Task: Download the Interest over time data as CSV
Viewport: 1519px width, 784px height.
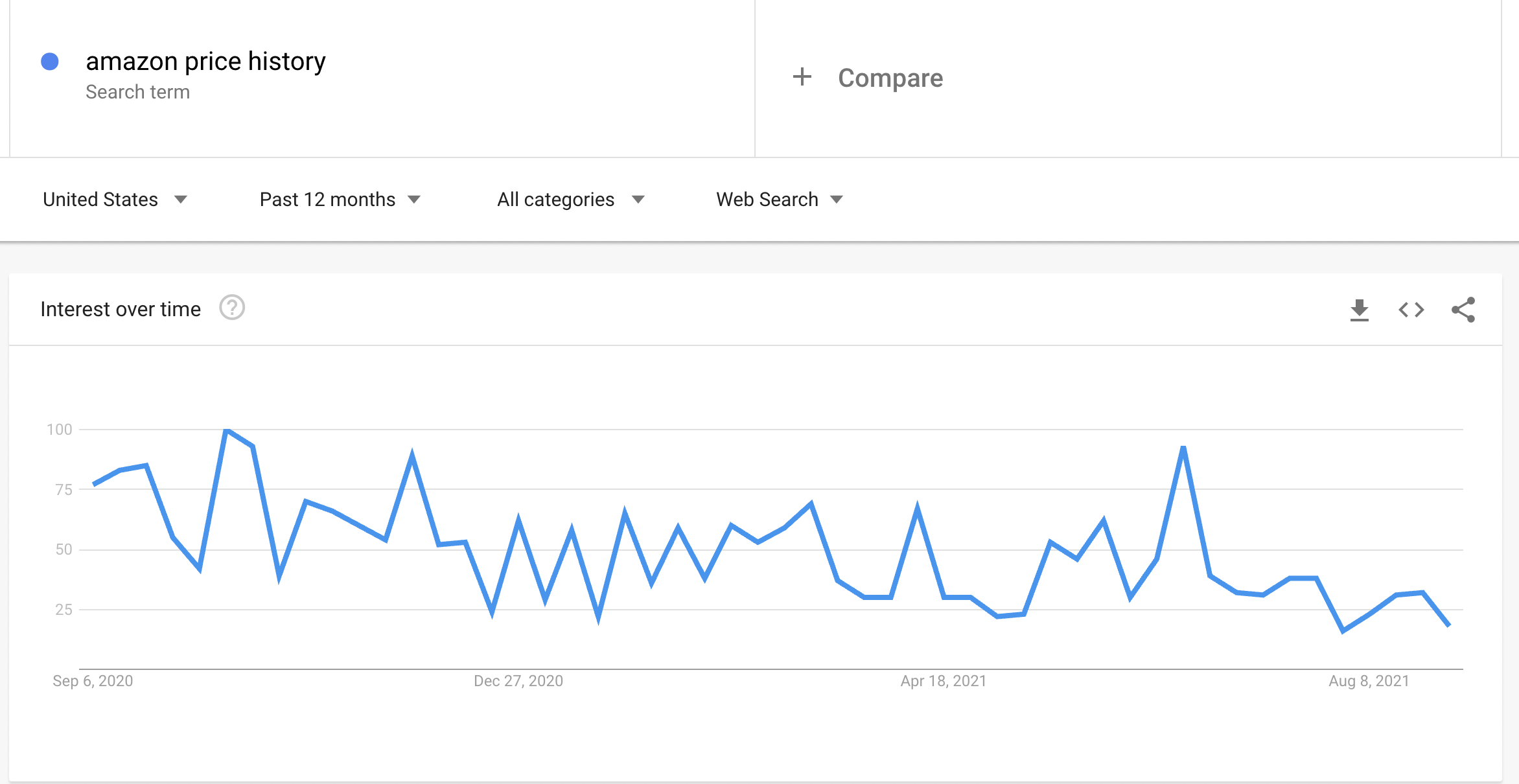Action: pyautogui.click(x=1361, y=310)
